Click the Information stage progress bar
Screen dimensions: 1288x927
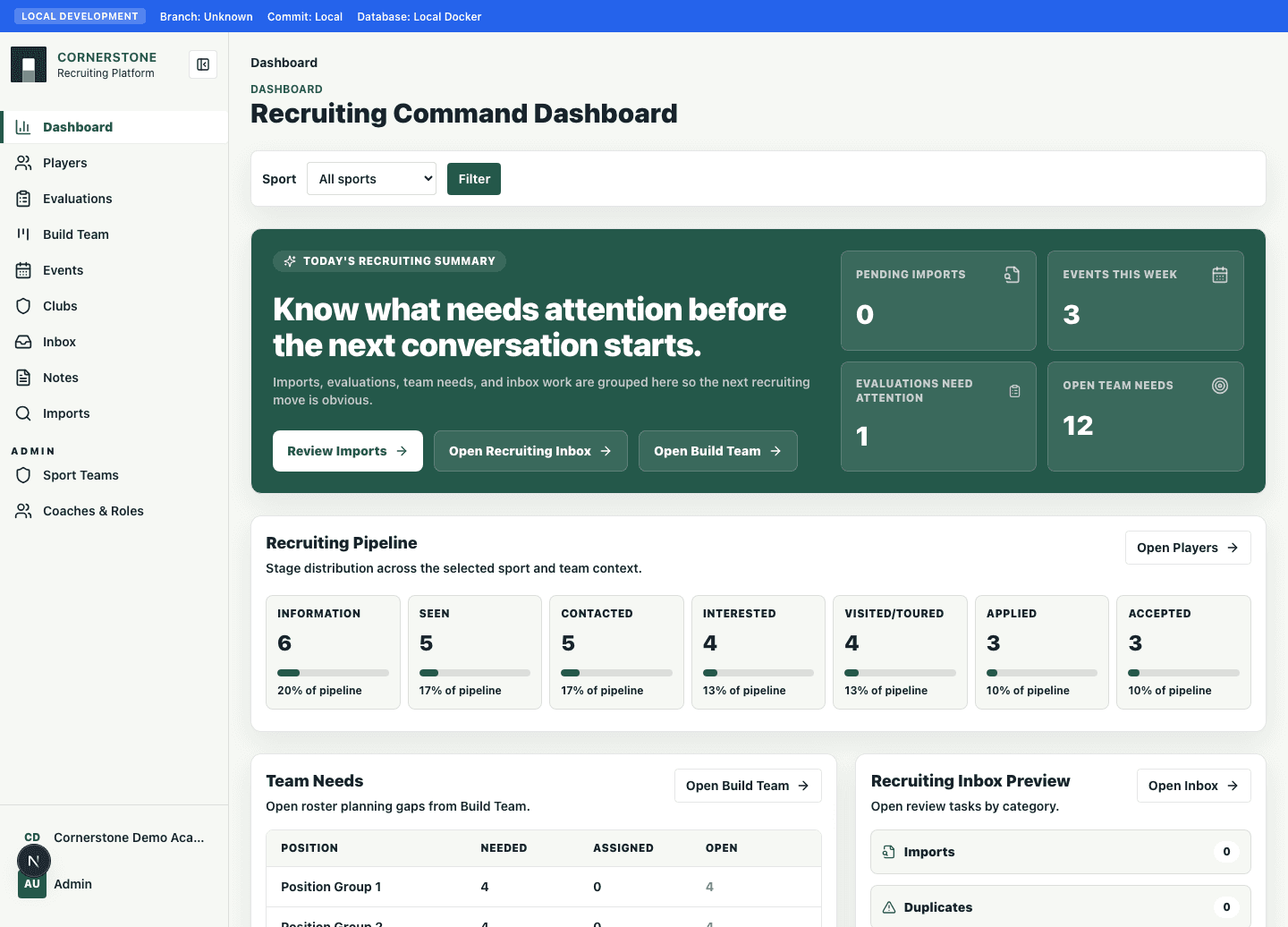click(333, 673)
